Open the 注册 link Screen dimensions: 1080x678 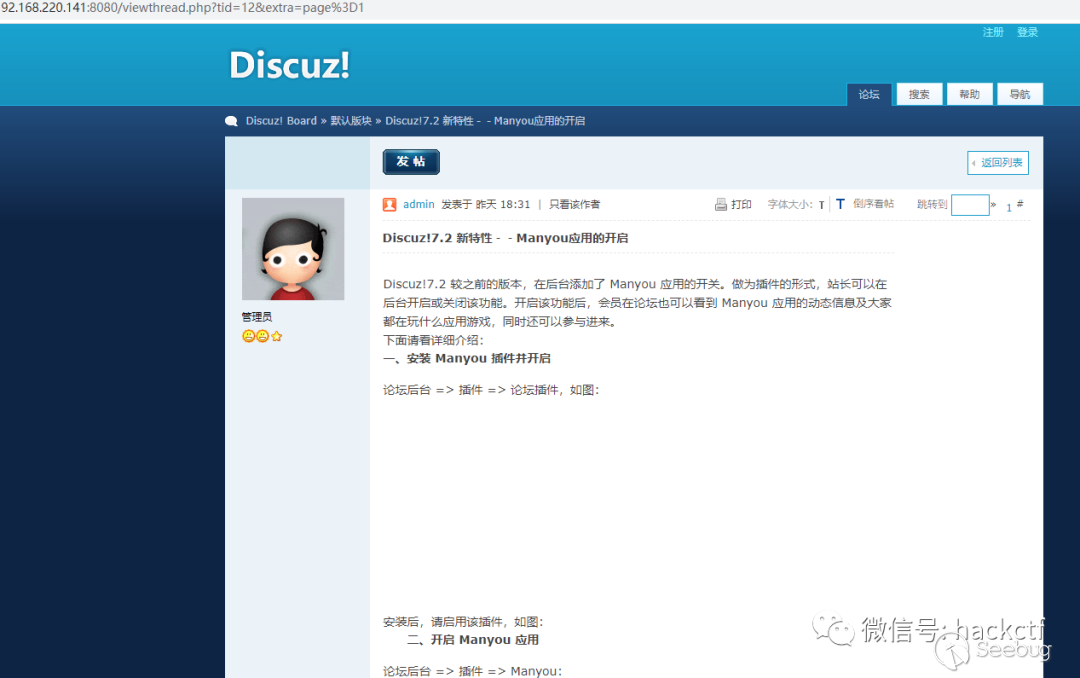coord(993,32)
